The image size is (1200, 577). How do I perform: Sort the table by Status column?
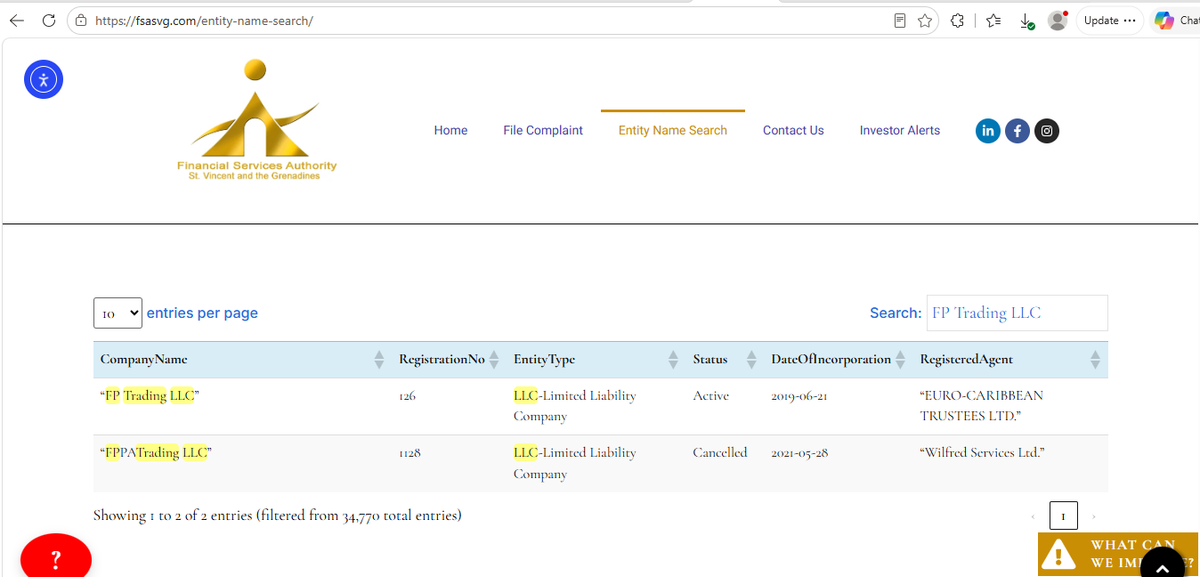point(724,359)
